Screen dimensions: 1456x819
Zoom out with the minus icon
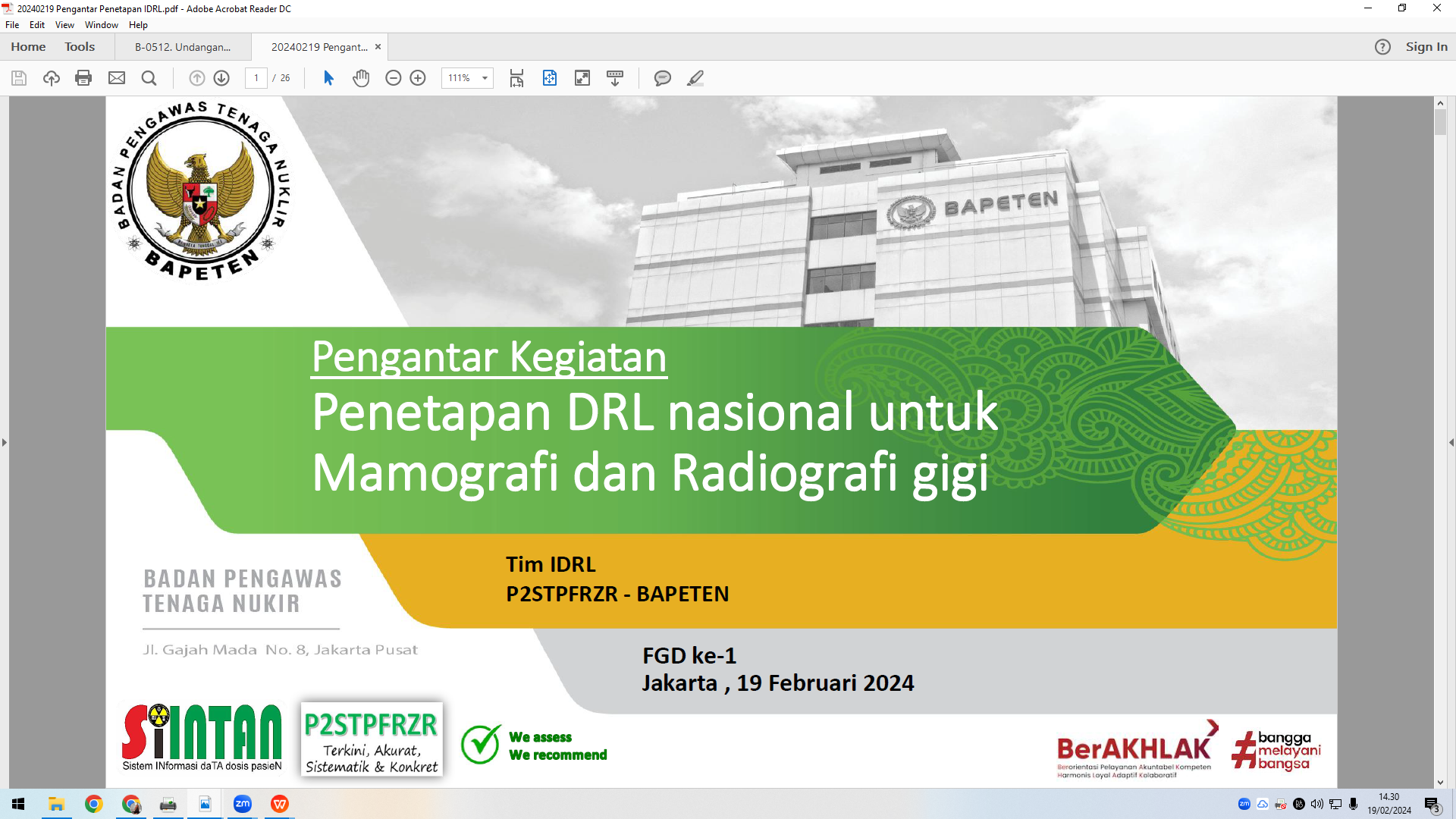pyautogui.click(x=394, y=78)
